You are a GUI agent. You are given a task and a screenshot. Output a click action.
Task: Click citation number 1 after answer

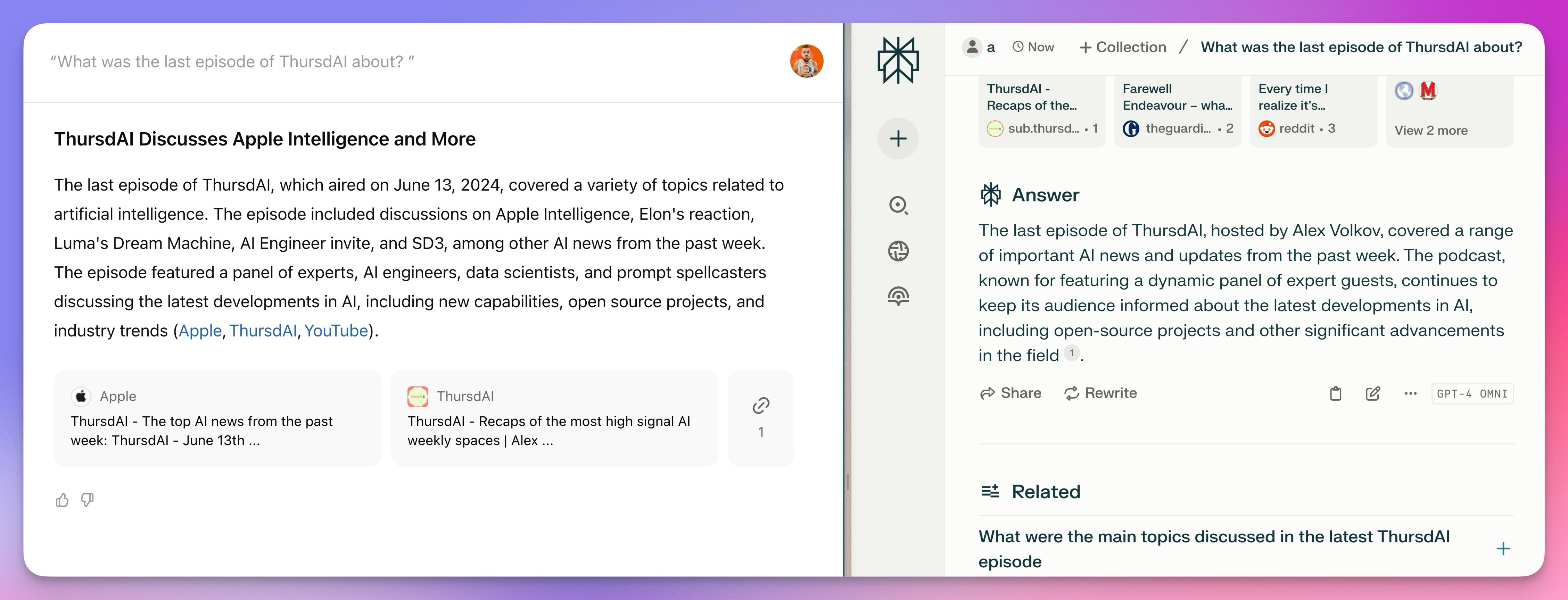(1072, 353)
